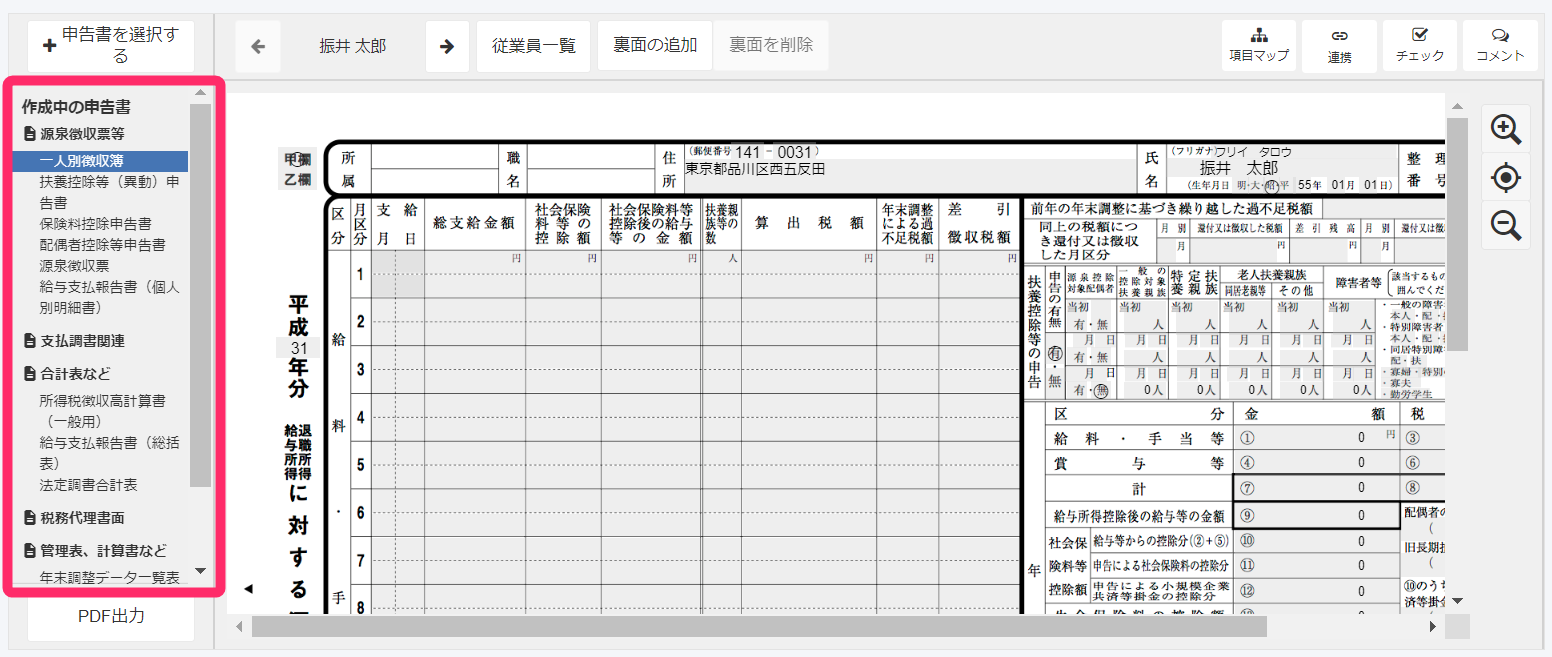Click 賞与等 amount field ④
Screen dimensions: 1552x657
[x=1315, y=462]
